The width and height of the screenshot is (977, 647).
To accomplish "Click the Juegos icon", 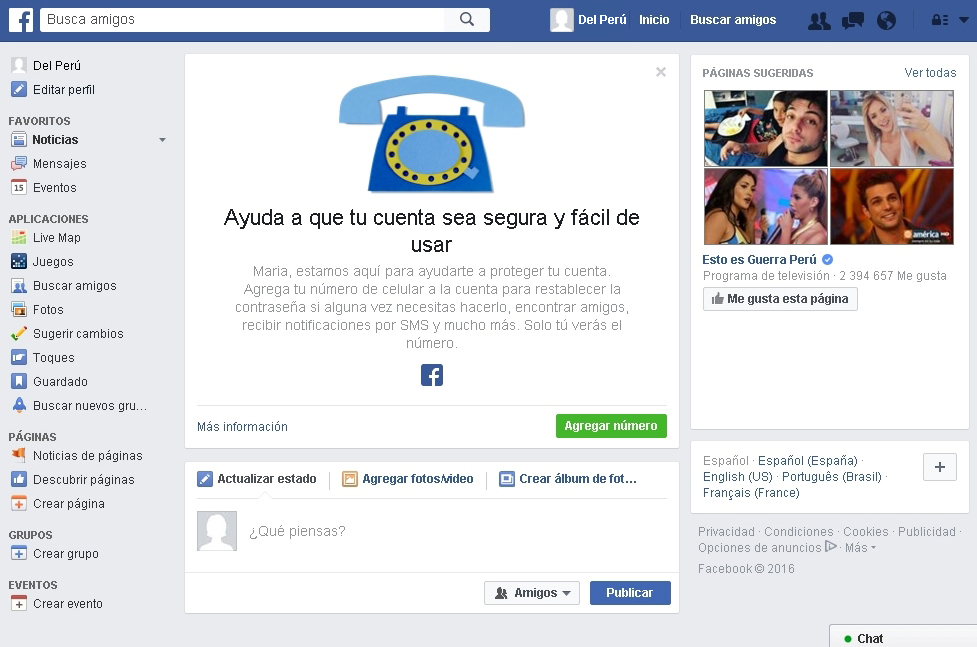I will [x=19, y=261].
